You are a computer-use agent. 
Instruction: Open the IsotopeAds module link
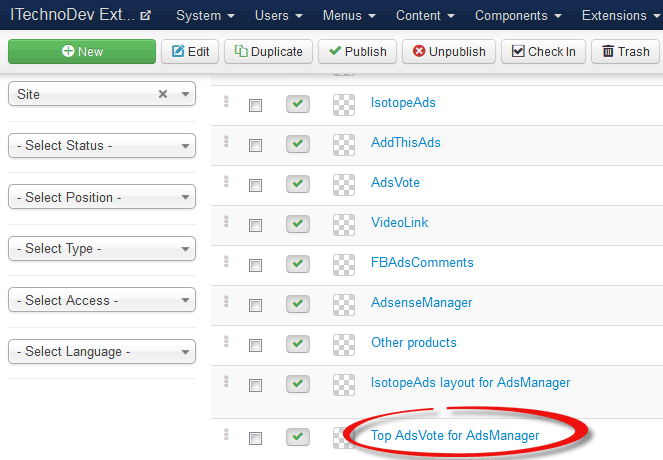coord(403,103)
